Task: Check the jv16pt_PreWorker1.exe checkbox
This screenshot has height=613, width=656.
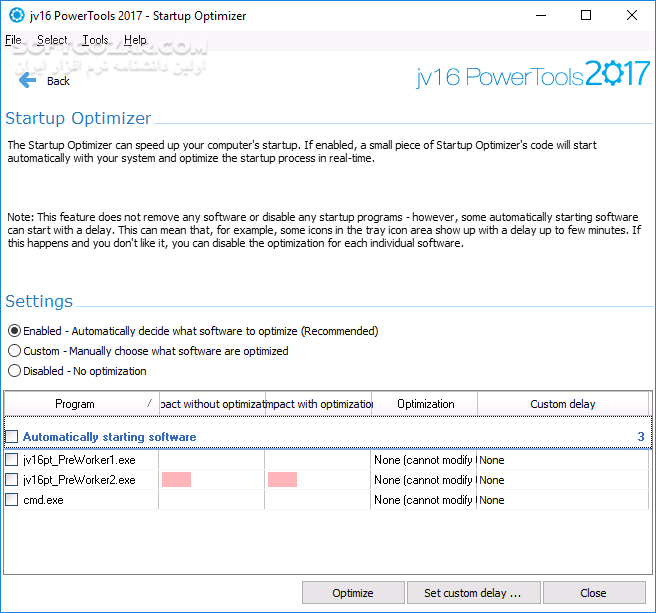Action: click(x=12, y=460)
